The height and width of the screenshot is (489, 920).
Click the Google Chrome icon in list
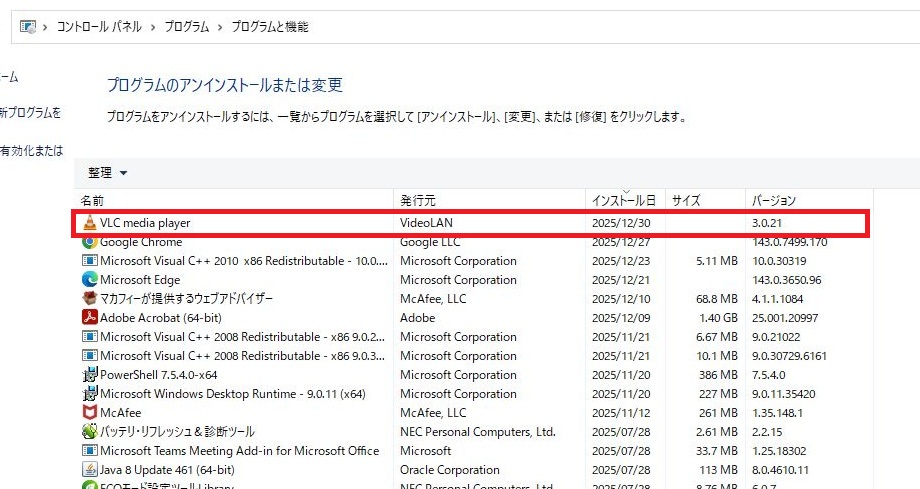pyautogui.click(x=89, y=242)
